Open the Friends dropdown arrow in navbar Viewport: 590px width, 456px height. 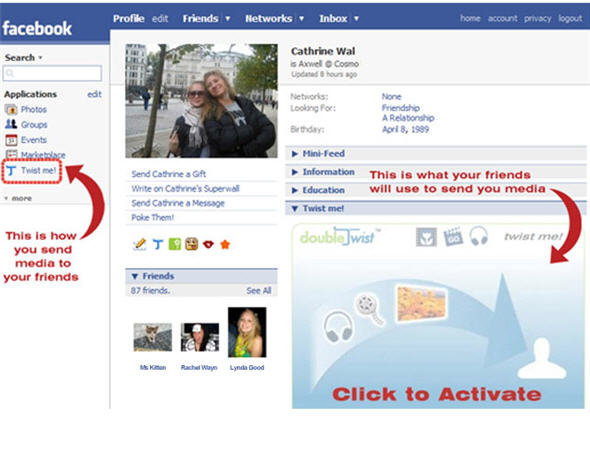(x=228, y=18)
